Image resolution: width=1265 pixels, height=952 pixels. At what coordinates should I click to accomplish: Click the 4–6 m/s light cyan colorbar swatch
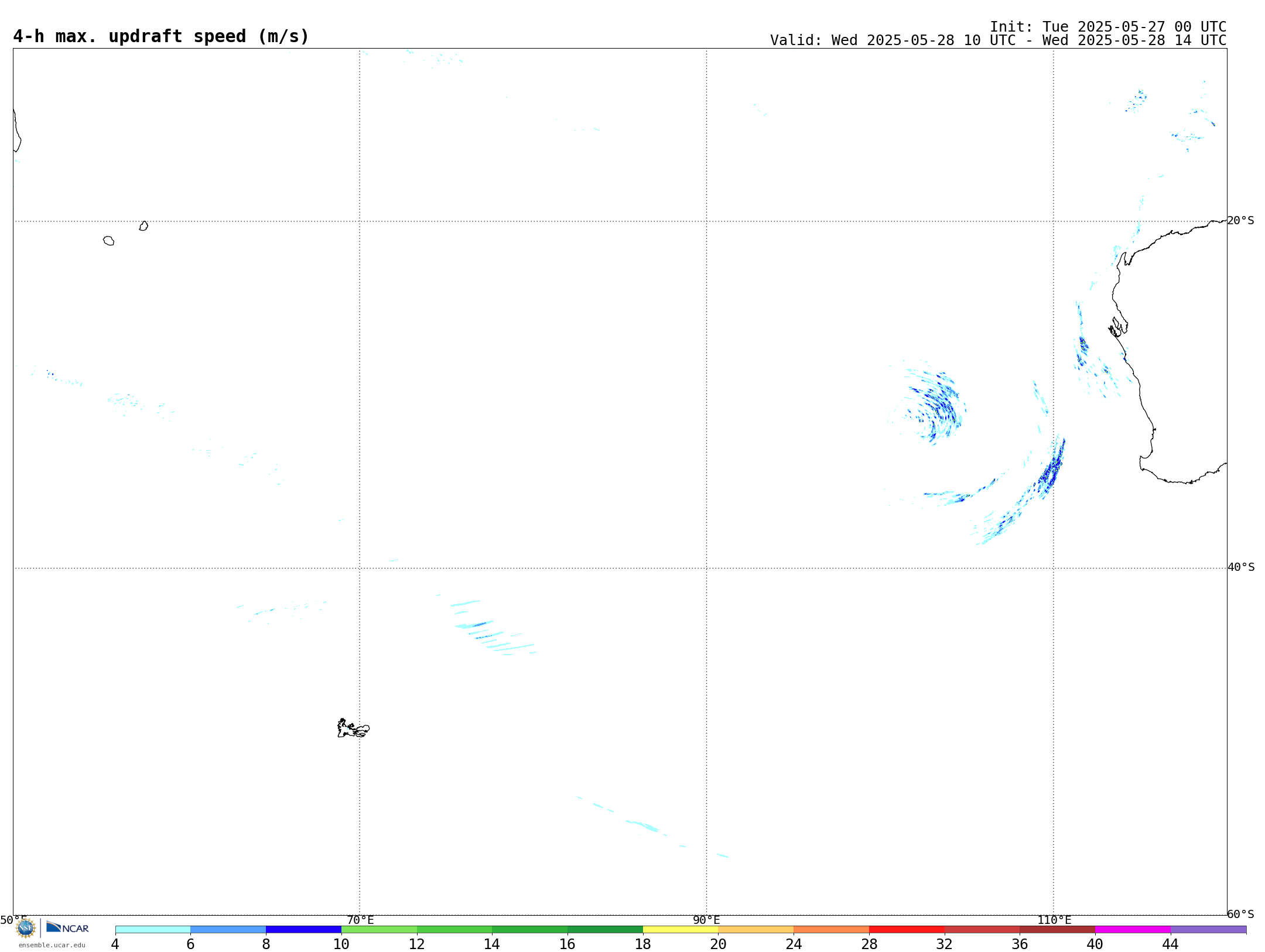pyautogui.click(x=153, y=930)
